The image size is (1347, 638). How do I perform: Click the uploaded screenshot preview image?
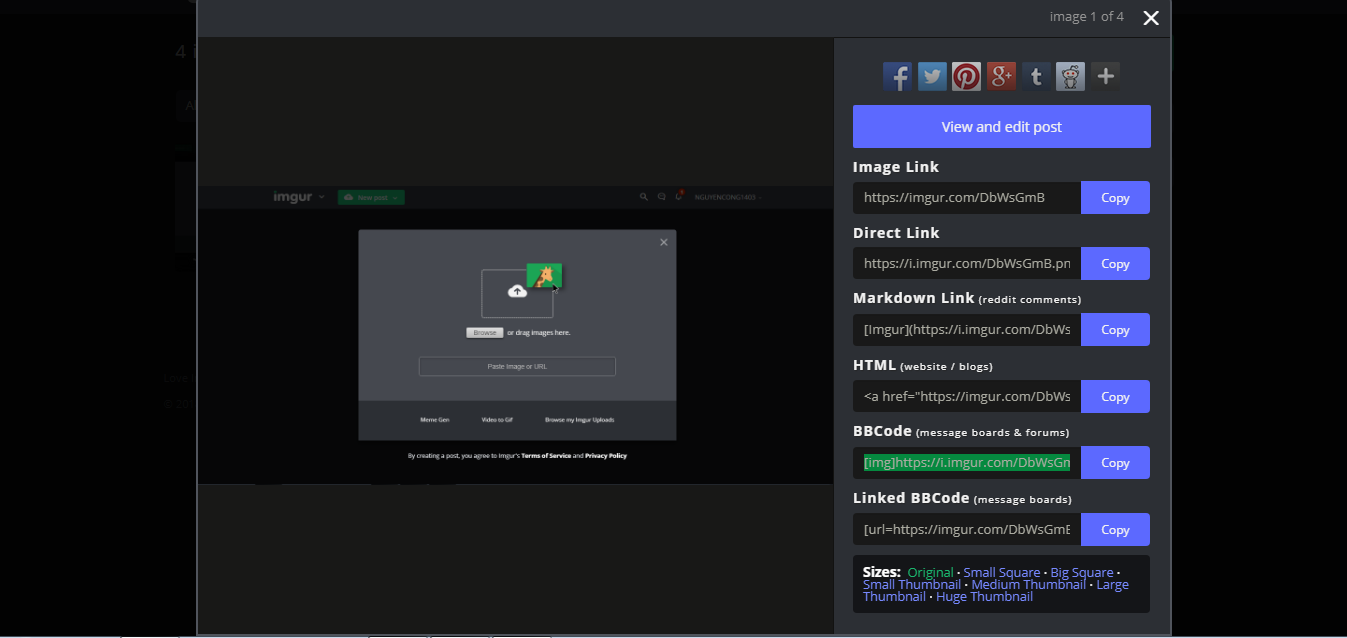516,335
